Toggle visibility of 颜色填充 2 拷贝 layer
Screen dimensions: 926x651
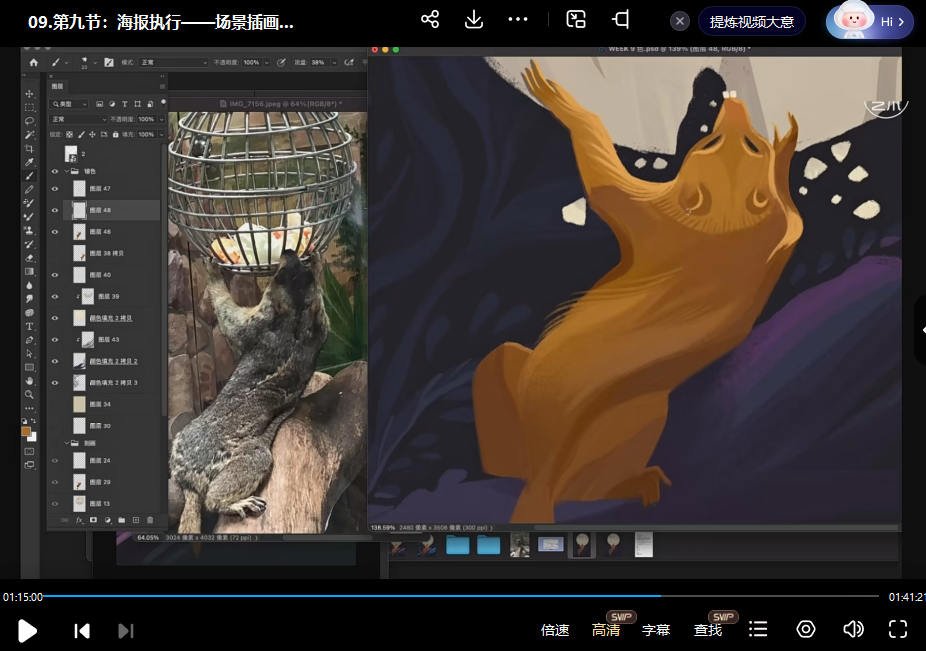(x=55, y=318)
